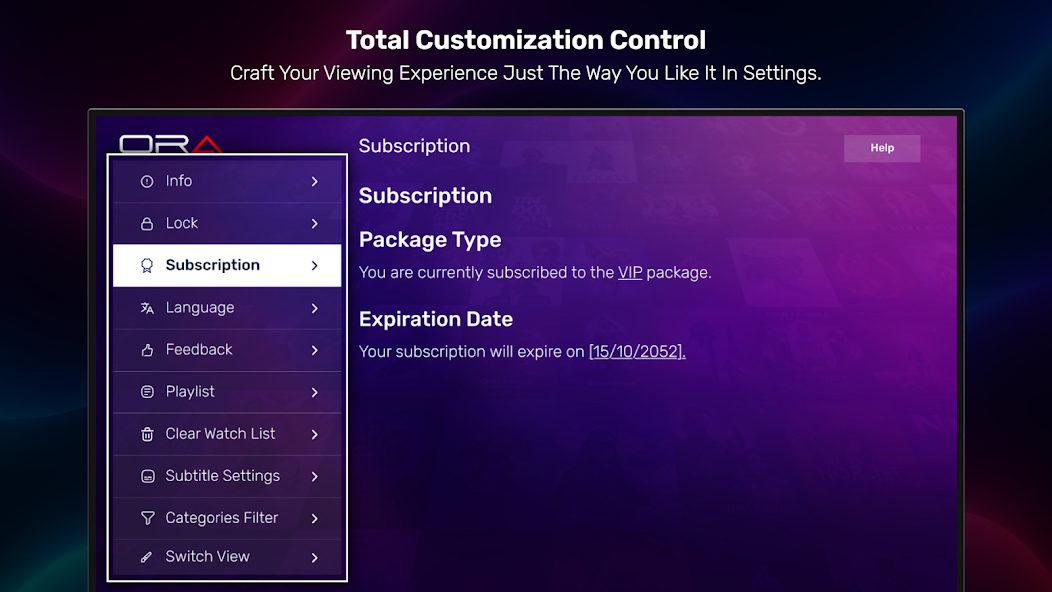
Task: Click the subscription expiration date link
Action: pos(637,351)
